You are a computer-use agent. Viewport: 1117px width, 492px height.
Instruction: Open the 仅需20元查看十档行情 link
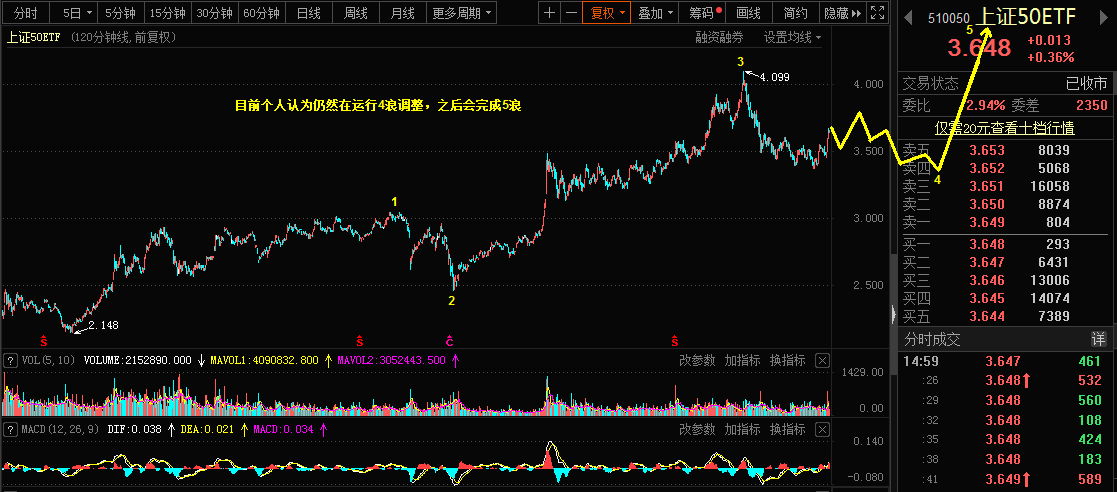point(1004,128)
